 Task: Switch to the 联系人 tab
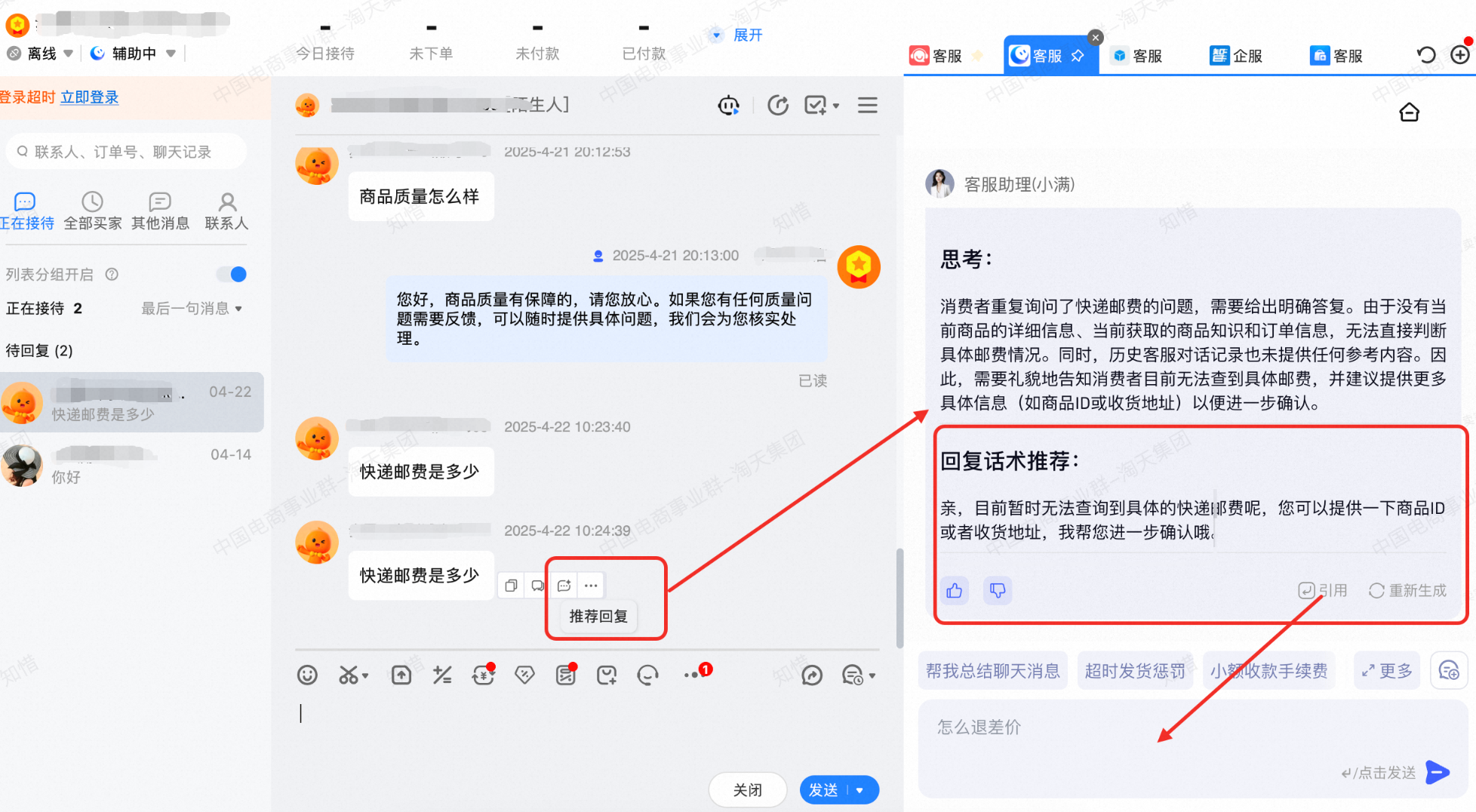226,211
